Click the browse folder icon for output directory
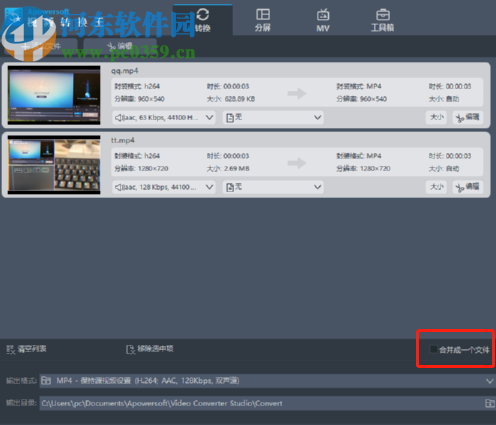The image size is (496, 425). click(x=489, y=403)
